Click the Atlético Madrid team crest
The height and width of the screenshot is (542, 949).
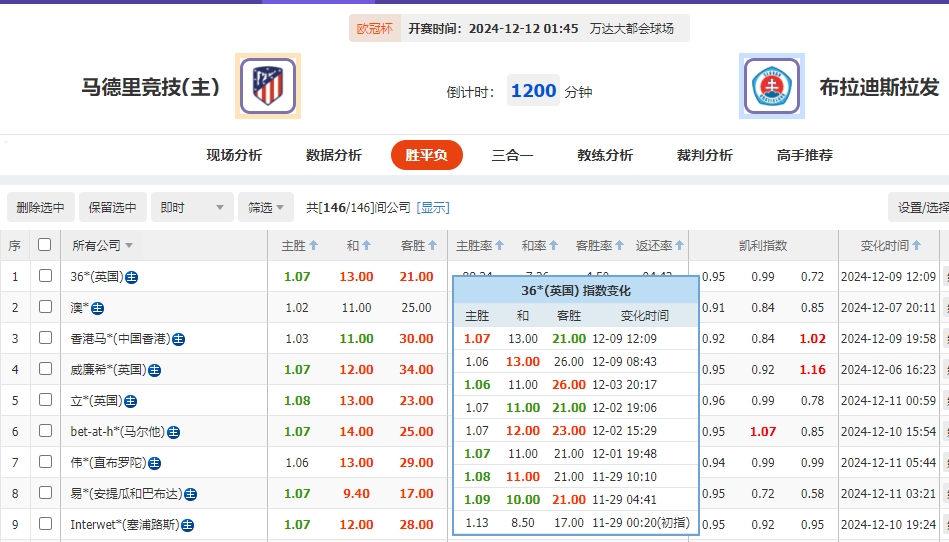click(267, 87)
